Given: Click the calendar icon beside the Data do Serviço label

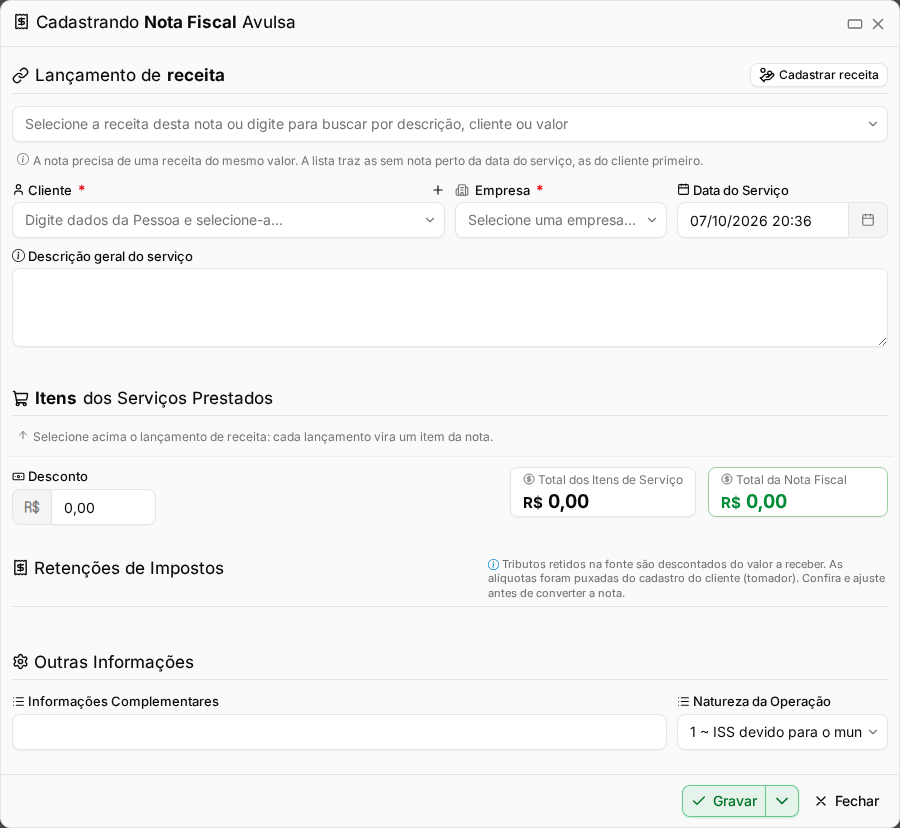Looking at the screenshot, I should pos(683,190).
